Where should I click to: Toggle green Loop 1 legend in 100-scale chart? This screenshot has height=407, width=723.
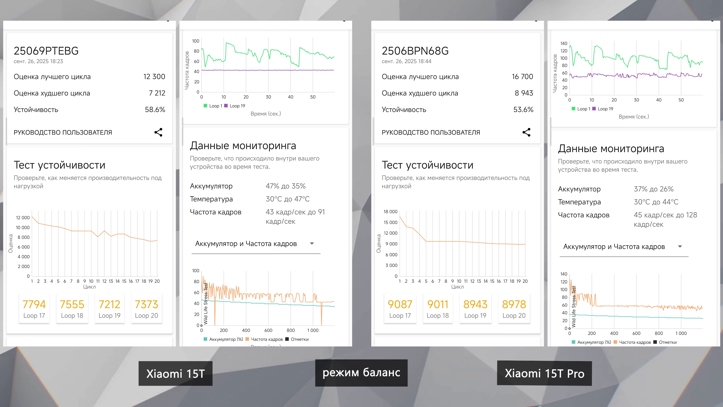click(x=213, y=106)
